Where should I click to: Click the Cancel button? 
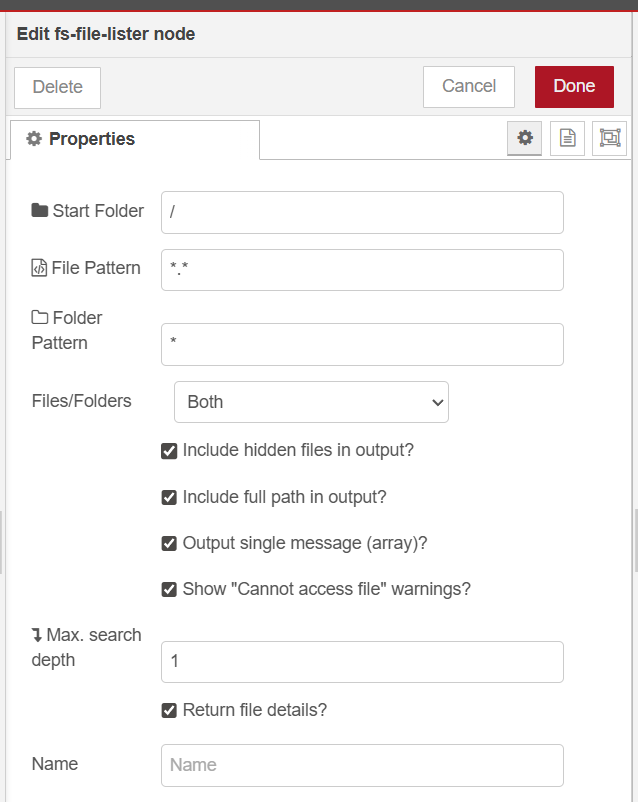click(x=468, y=87)
